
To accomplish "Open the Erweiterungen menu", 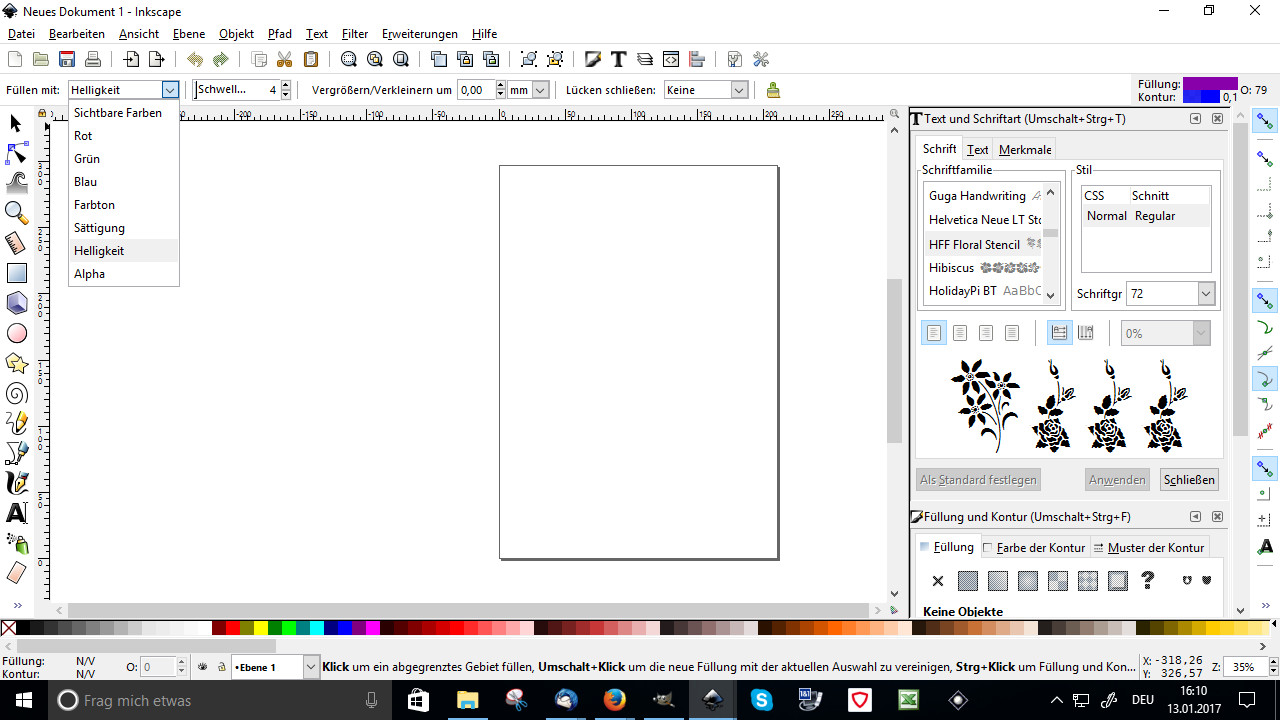I will tap(419, 34).
